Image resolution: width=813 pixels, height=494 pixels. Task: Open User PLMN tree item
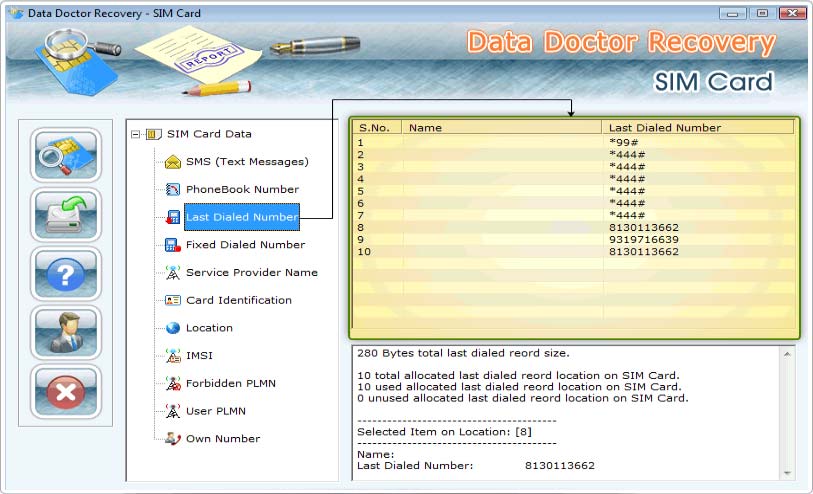216,411
